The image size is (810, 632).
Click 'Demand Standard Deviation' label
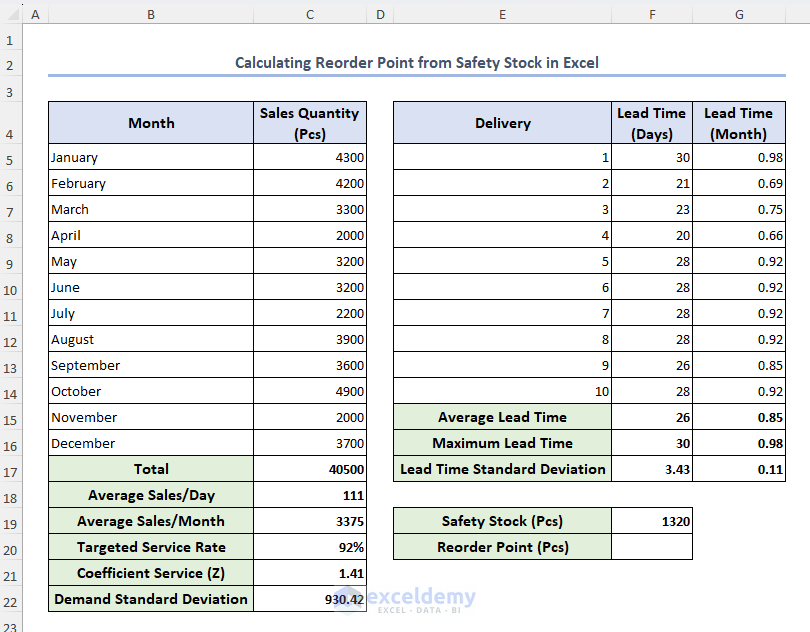click(x=151, y=599)
